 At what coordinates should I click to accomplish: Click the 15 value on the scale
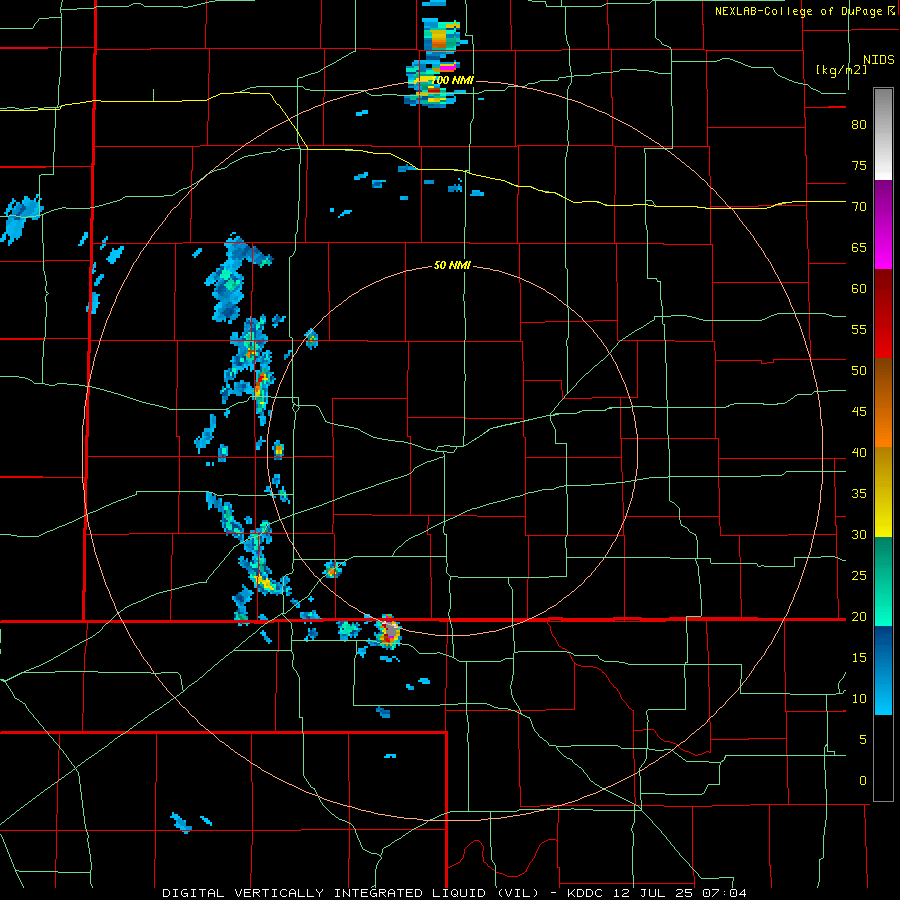859,658
